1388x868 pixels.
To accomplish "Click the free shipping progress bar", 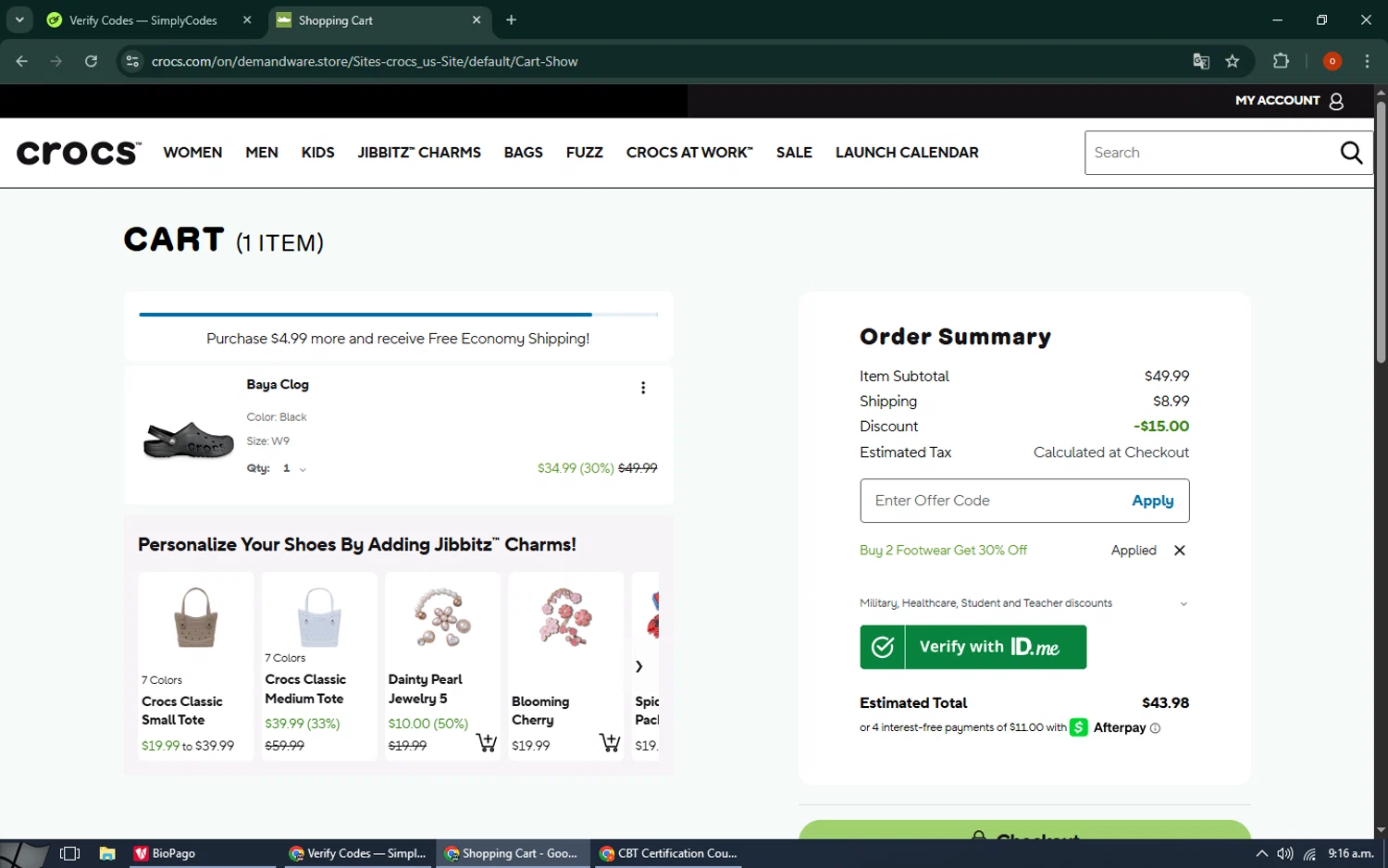I will click(x=398, y=315).
